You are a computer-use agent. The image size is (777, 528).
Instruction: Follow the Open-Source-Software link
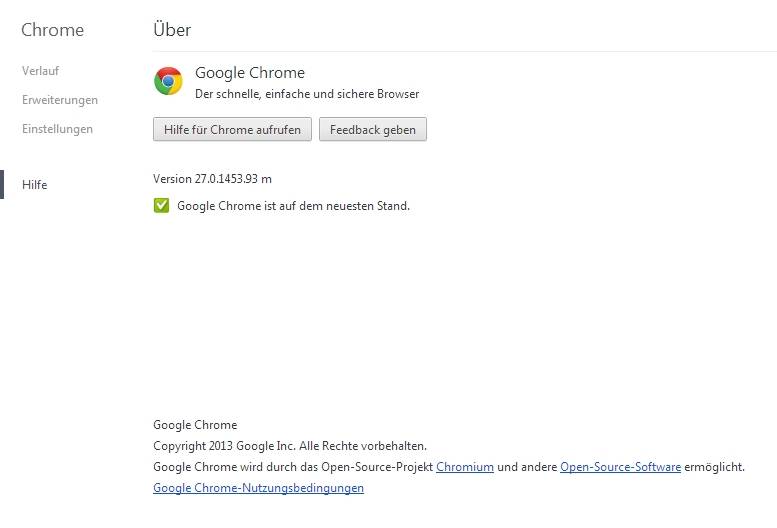[620, 467]
